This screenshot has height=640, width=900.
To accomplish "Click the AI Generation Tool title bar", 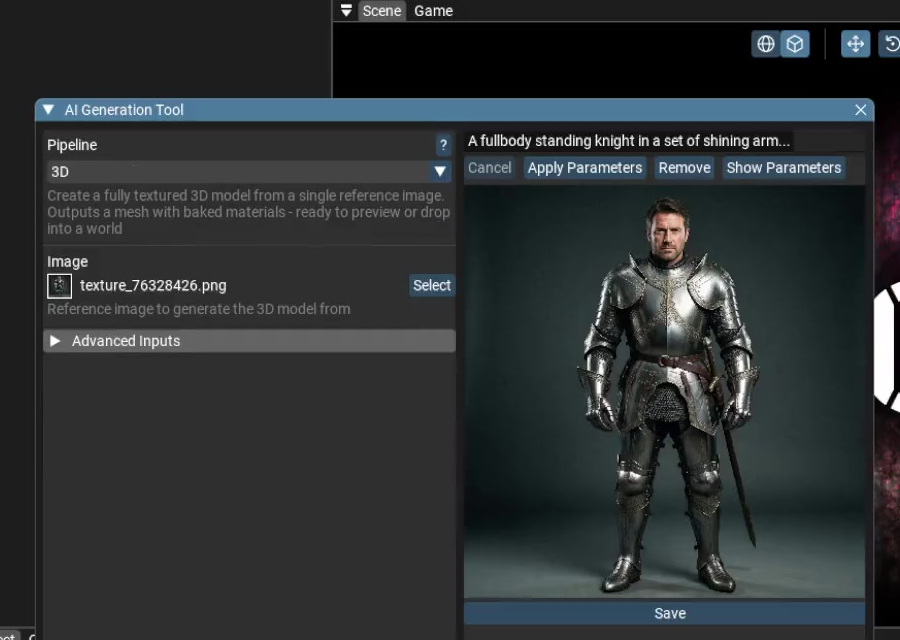I will [x=455, y=110].
